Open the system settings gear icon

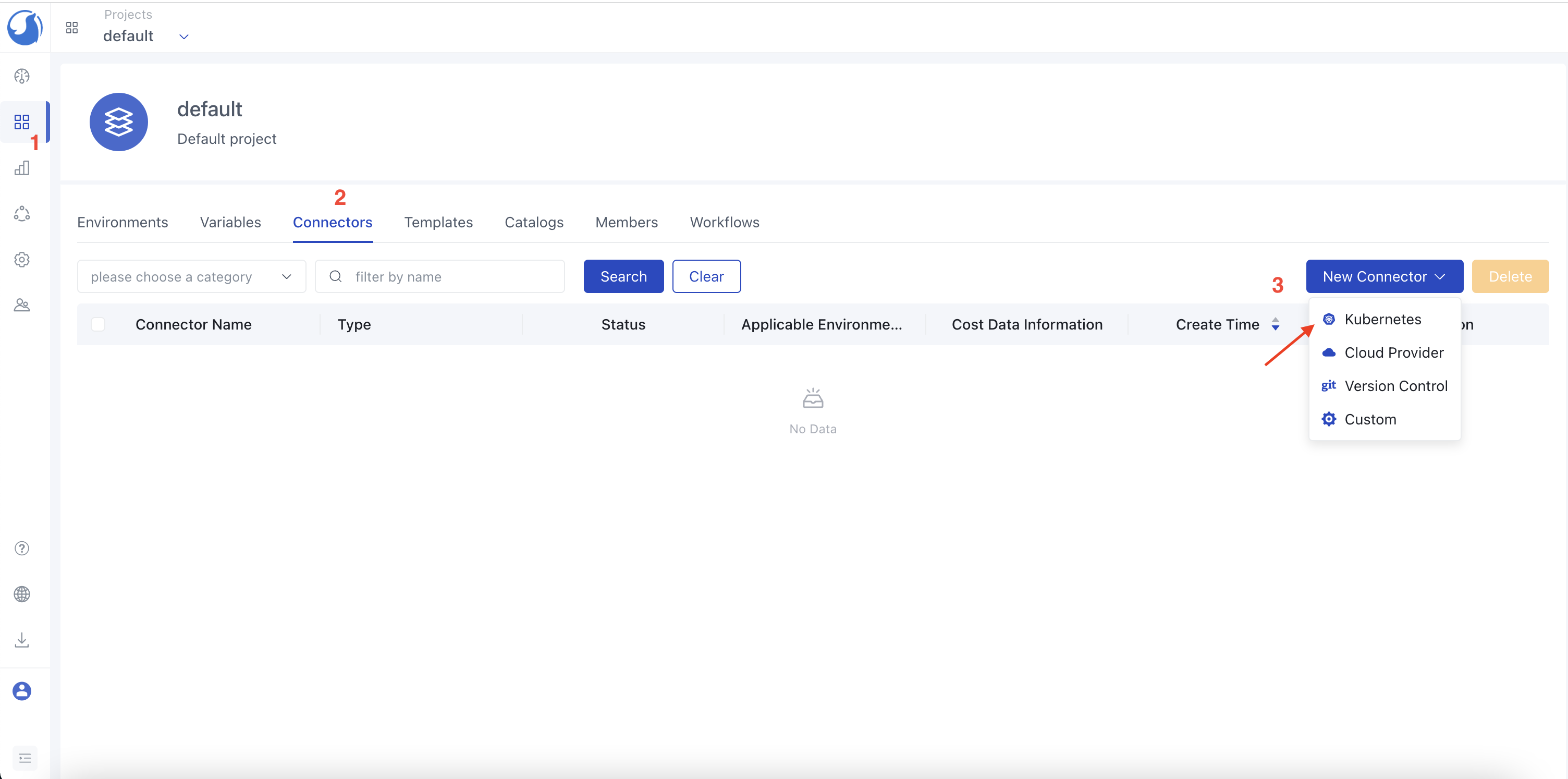pyautogui.click(x=22, y=260)
